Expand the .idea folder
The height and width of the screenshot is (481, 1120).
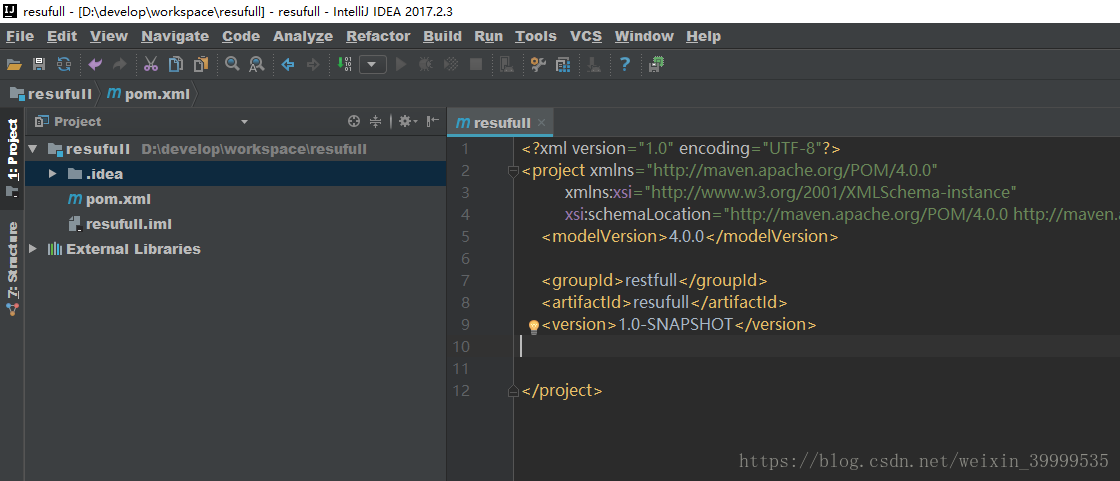52,174
